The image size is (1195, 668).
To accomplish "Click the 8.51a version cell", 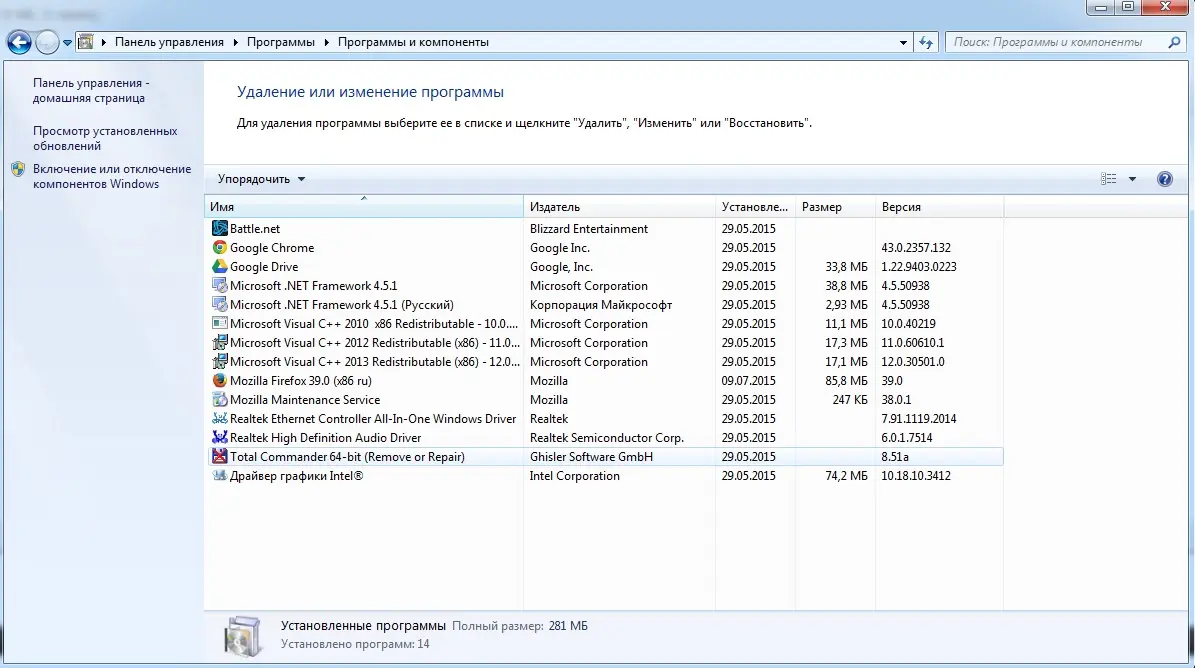I will [895, 457].
